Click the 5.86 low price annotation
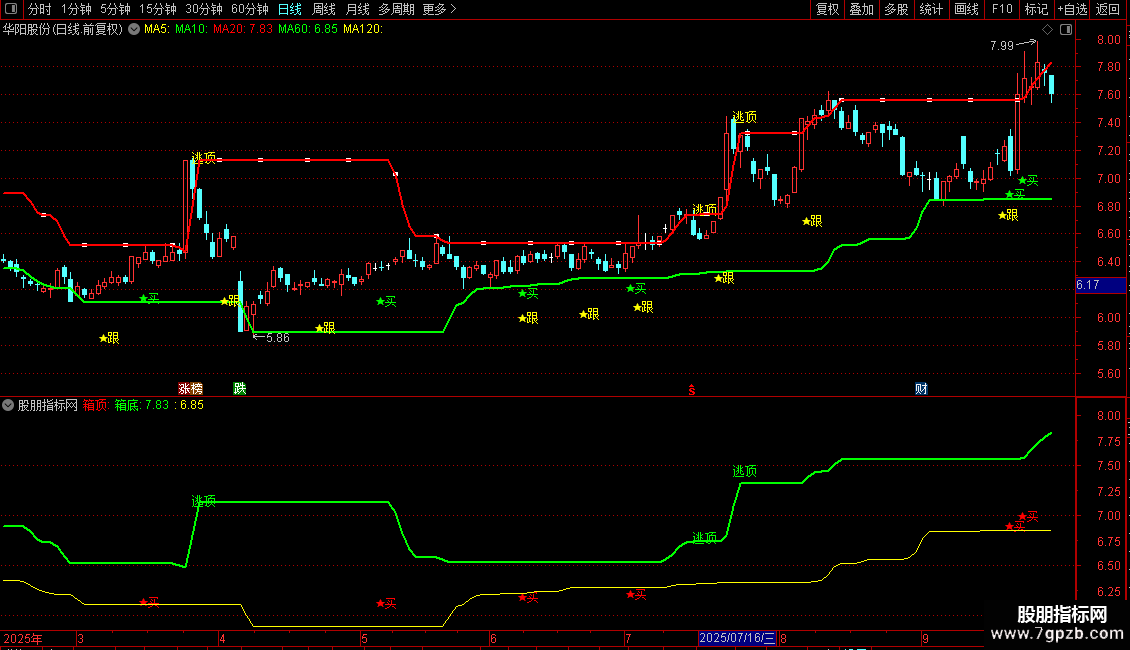 277,338
